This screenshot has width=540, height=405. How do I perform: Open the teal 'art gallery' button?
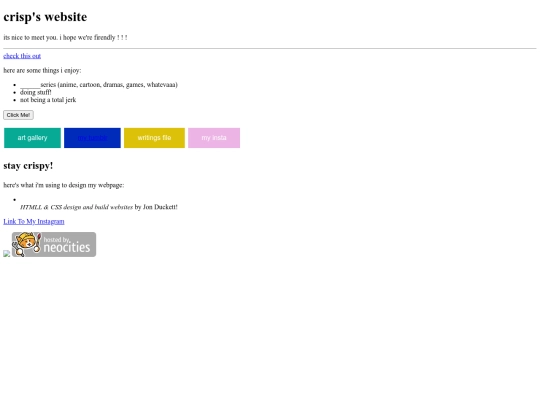(32, 138)
